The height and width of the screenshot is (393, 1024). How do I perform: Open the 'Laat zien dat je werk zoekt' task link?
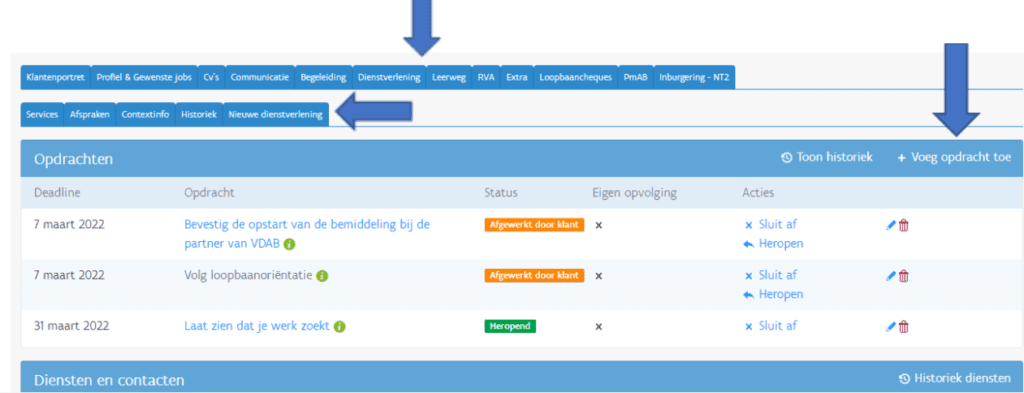257,326
